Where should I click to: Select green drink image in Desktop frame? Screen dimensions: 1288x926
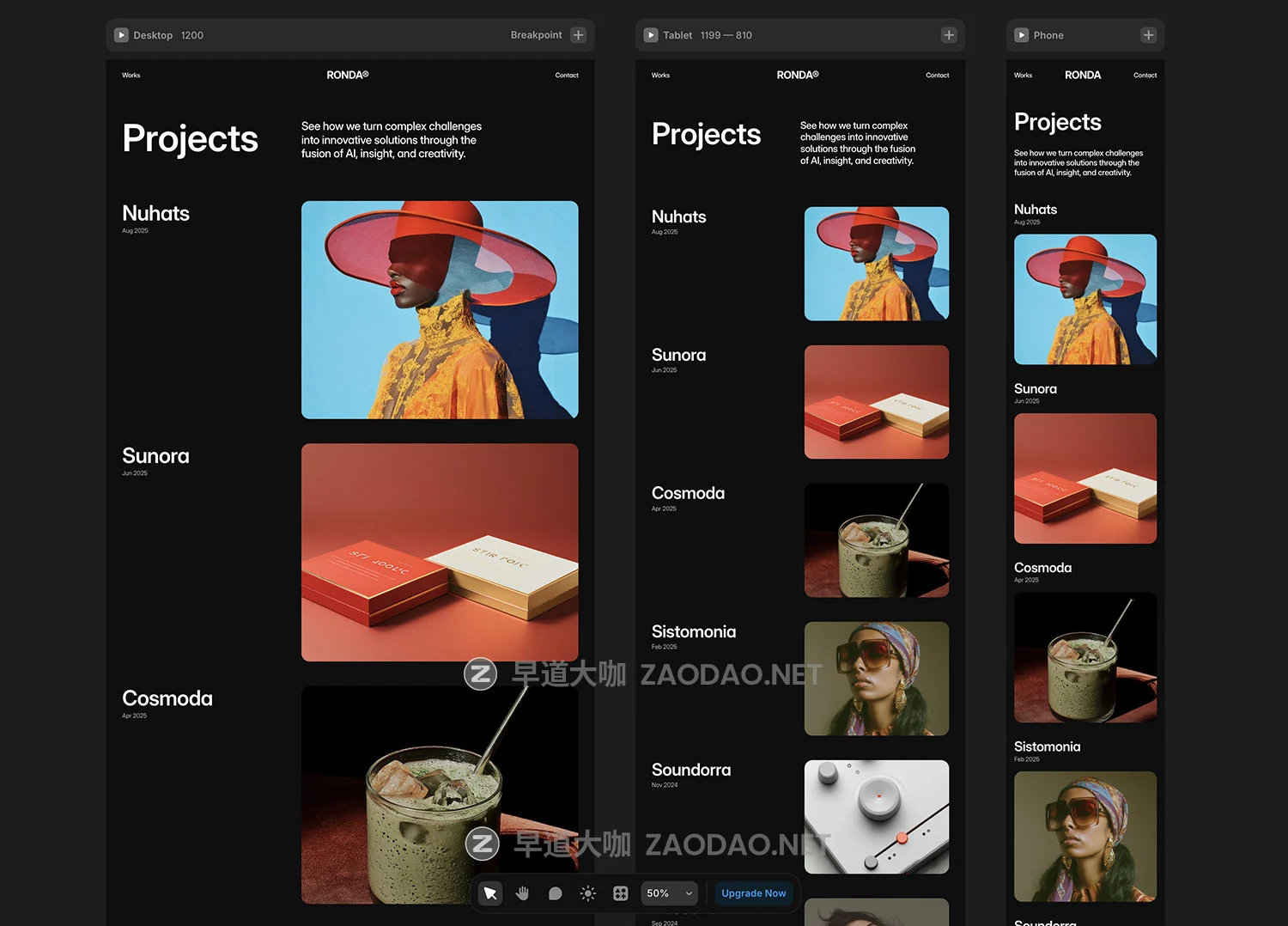tap(440, 795)
